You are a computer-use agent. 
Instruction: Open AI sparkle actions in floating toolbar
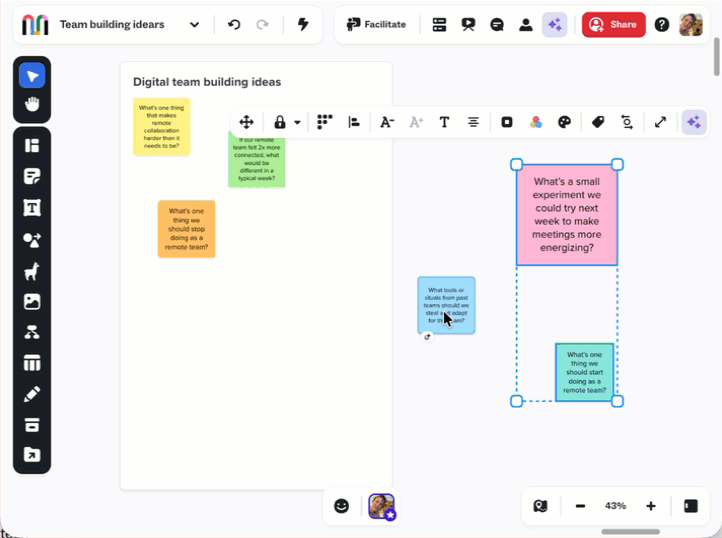pos(694,122)
